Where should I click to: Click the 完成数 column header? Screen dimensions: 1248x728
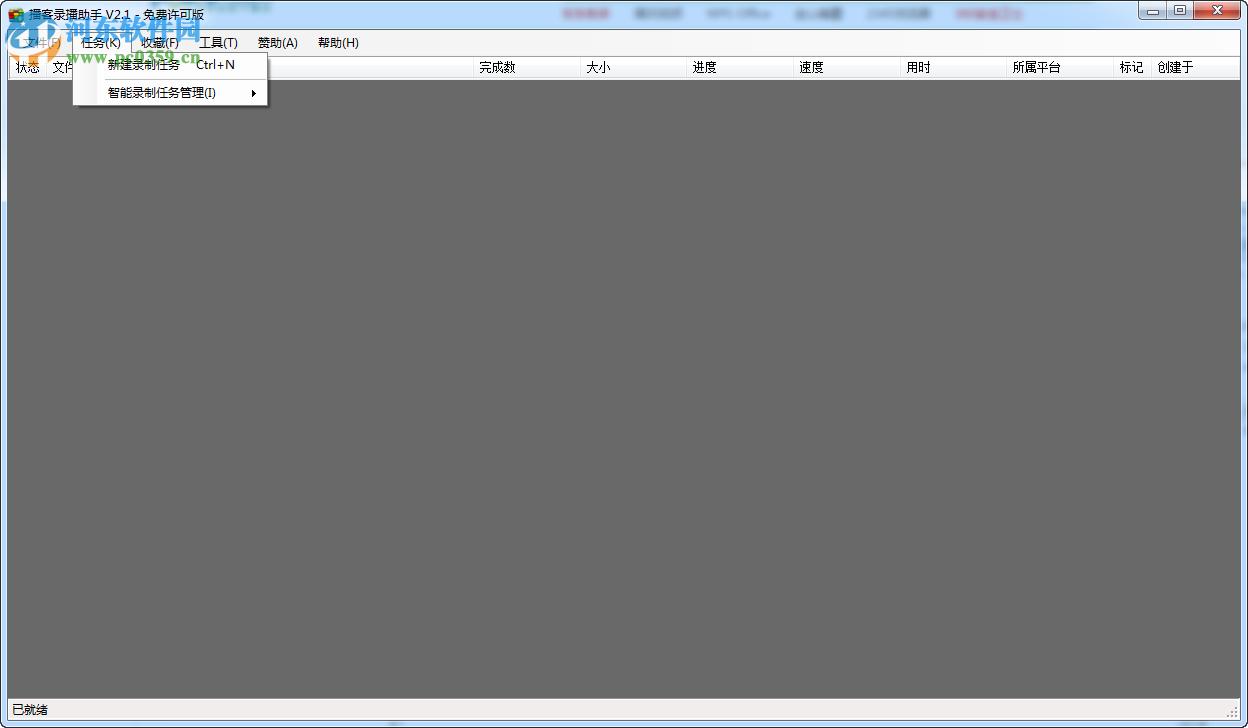[498, 67]
